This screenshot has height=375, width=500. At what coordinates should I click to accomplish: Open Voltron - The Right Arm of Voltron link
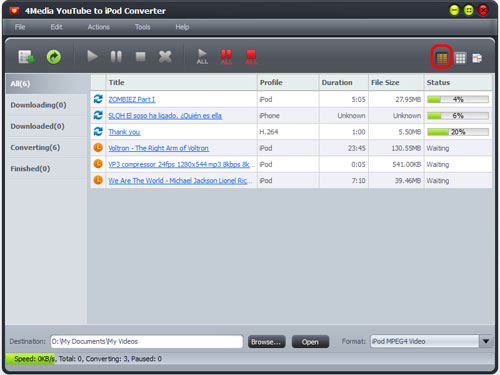(x=158, y=148)
